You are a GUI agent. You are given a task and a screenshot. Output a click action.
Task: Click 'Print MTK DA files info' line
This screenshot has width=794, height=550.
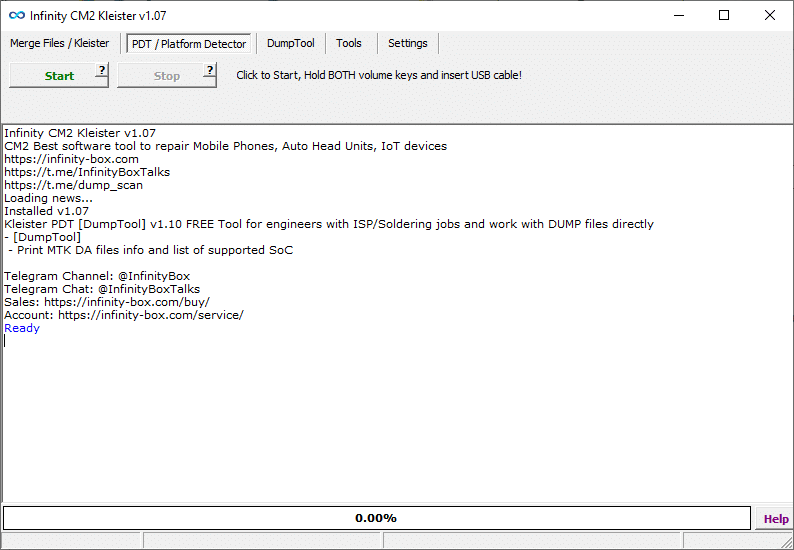pos(150,250)
